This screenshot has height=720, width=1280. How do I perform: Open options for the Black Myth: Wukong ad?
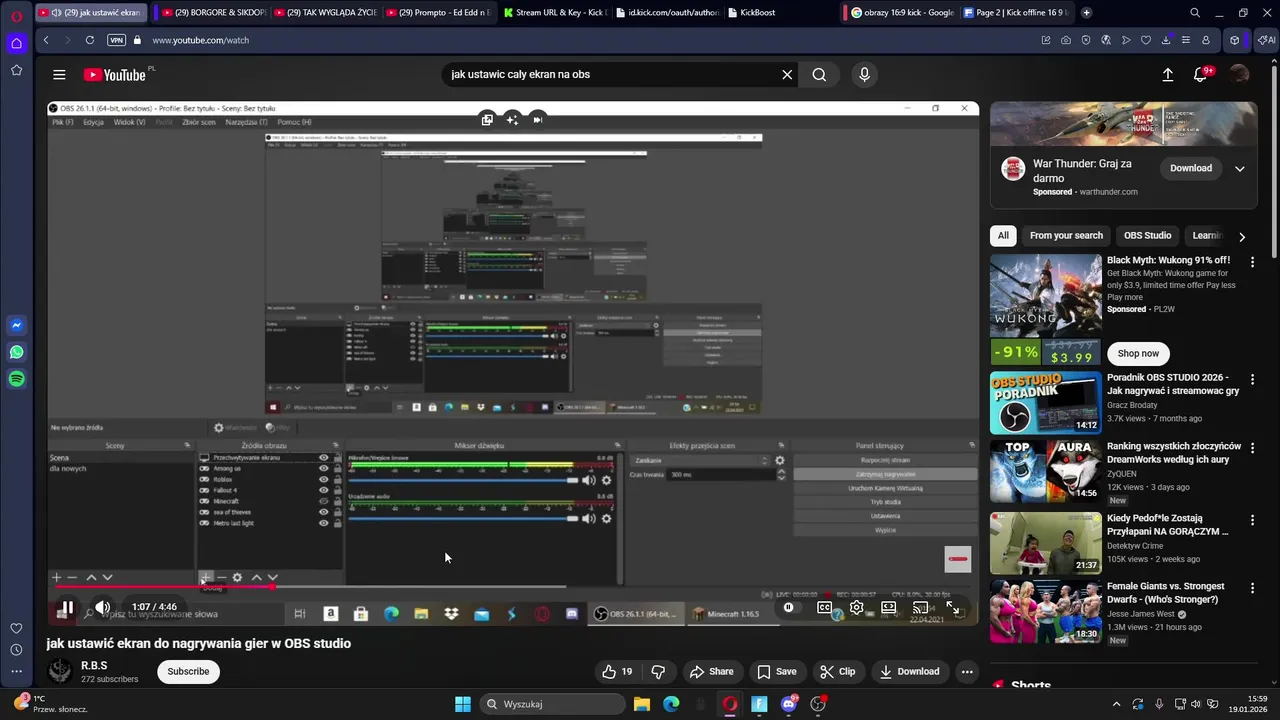click(x=1252, y=262)
